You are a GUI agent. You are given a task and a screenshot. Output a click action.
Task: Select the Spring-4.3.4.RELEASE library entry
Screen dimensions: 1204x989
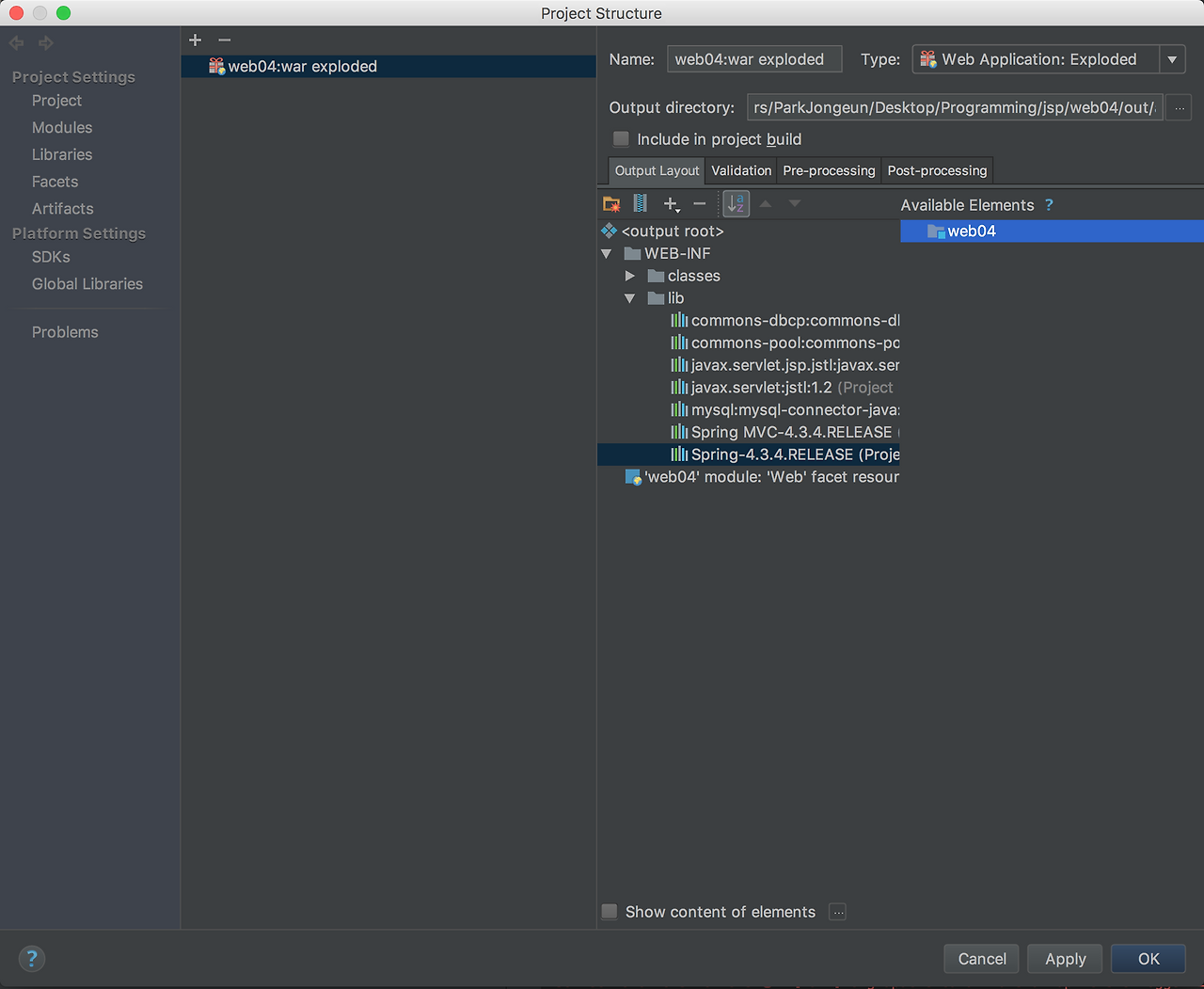pyautogui.click(x=749, y=455)
